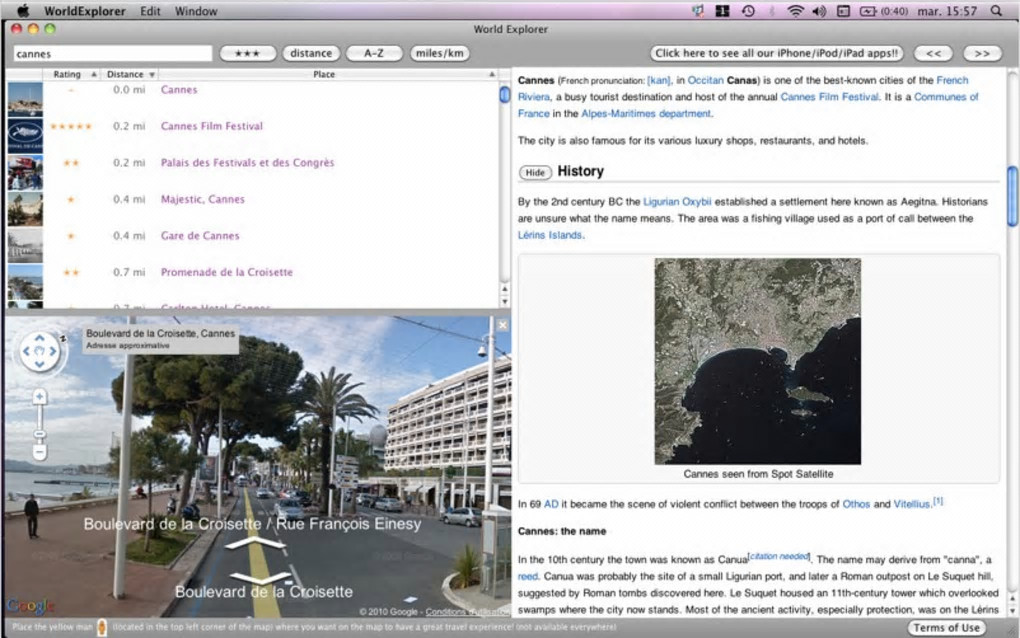Open Spotlight search magnifier in menu bar
The image size is (1020, 638).
pyautogui.click(x=996, y=11)
